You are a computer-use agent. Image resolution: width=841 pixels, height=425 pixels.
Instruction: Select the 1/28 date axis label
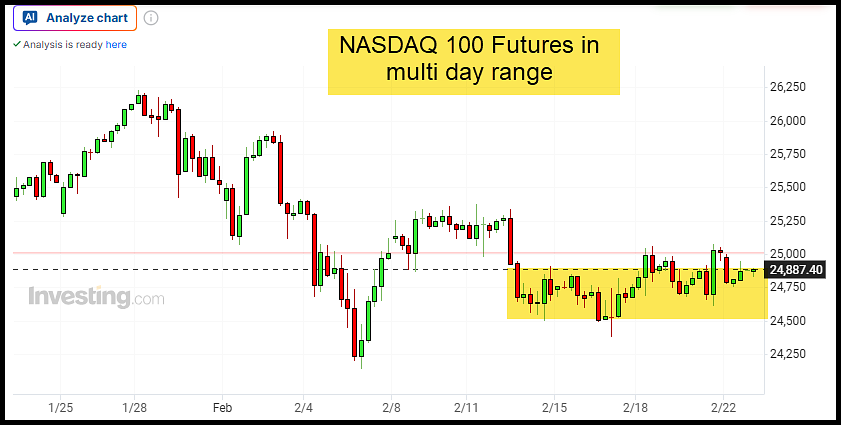(135, 408)
